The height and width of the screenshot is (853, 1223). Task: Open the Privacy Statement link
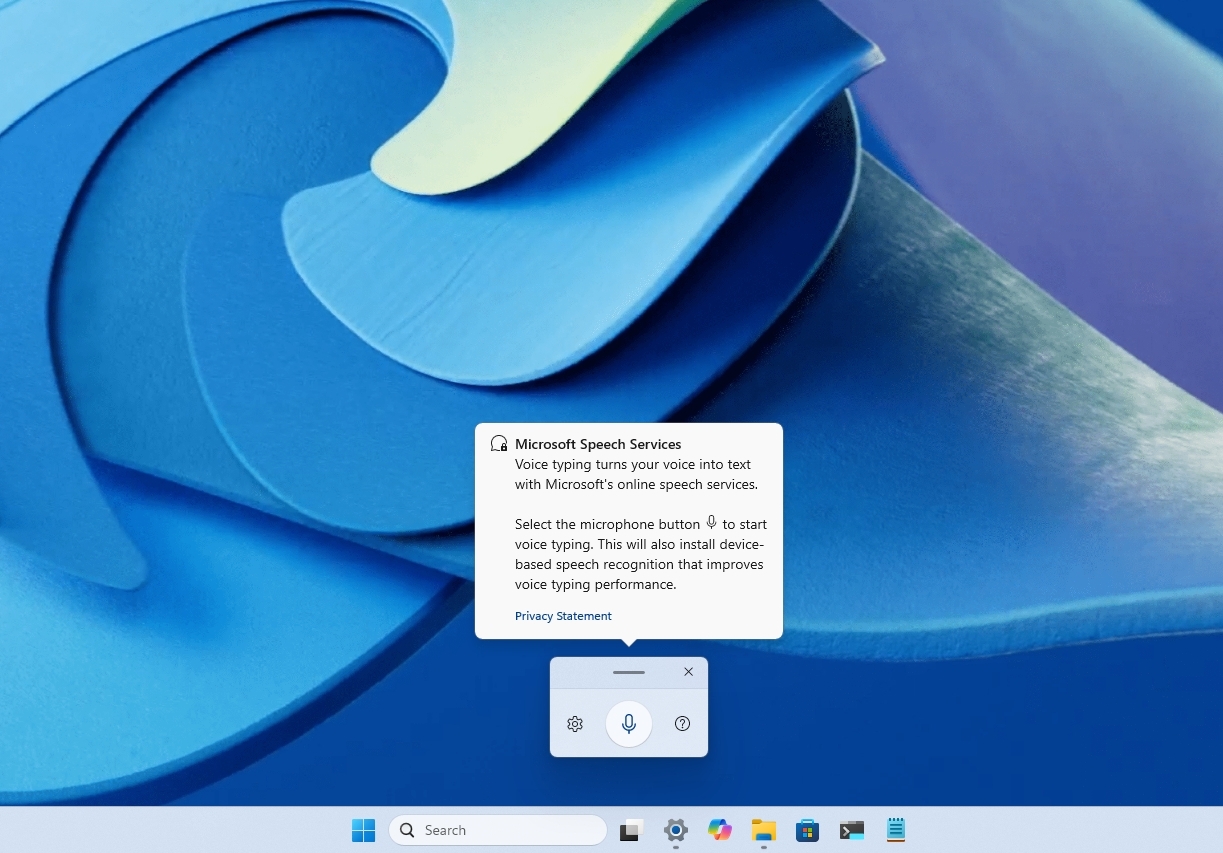click(562, 615)
